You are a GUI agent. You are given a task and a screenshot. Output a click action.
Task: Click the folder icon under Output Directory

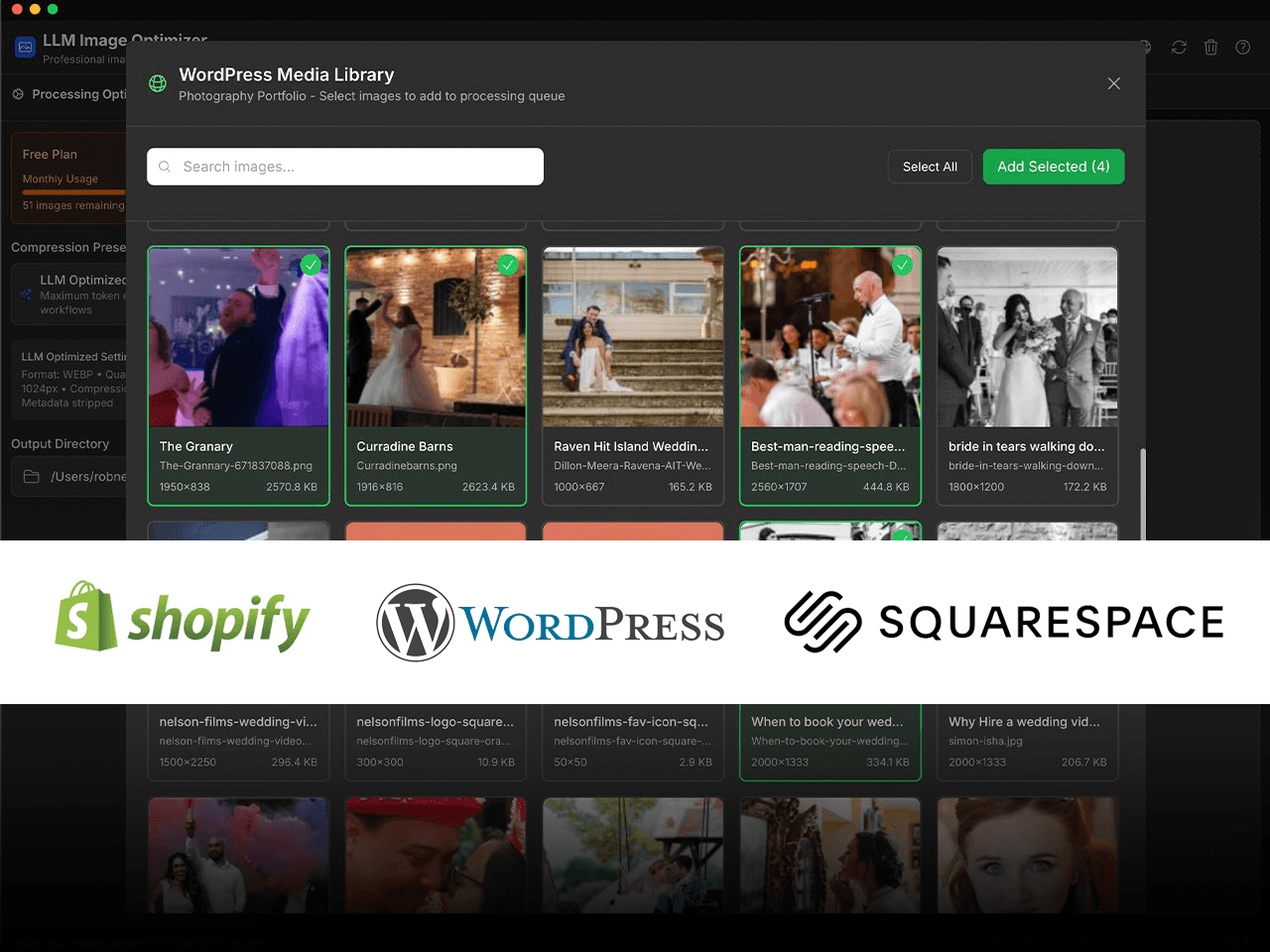(32, 477)
